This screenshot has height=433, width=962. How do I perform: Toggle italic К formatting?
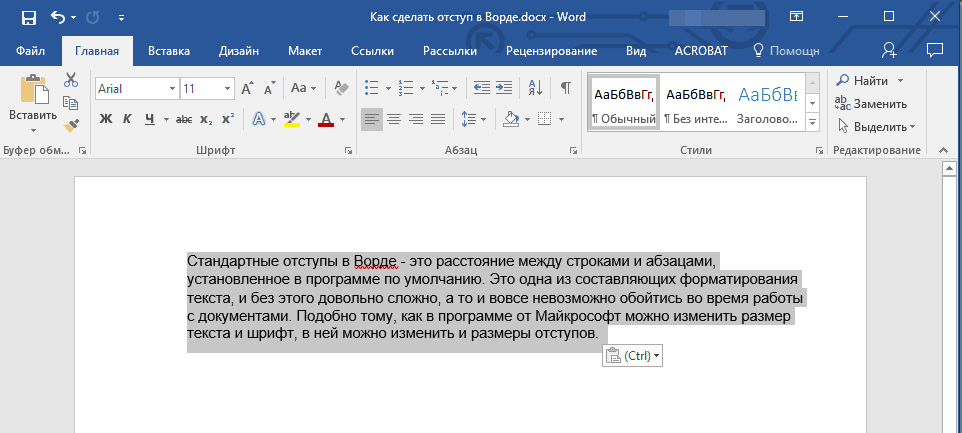127,120
